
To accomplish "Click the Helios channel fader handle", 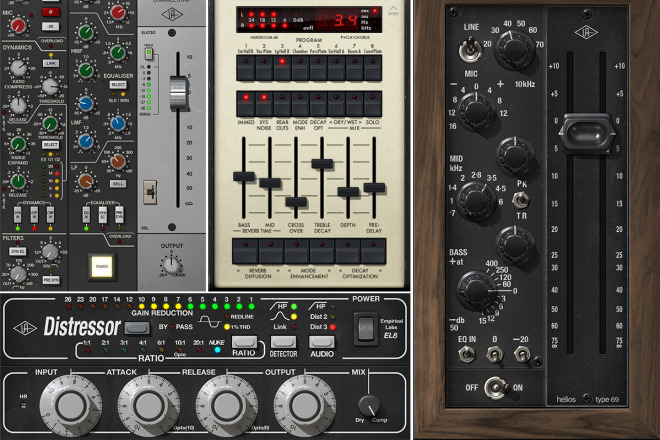I will pyautogui.click(x=588, y=133).
